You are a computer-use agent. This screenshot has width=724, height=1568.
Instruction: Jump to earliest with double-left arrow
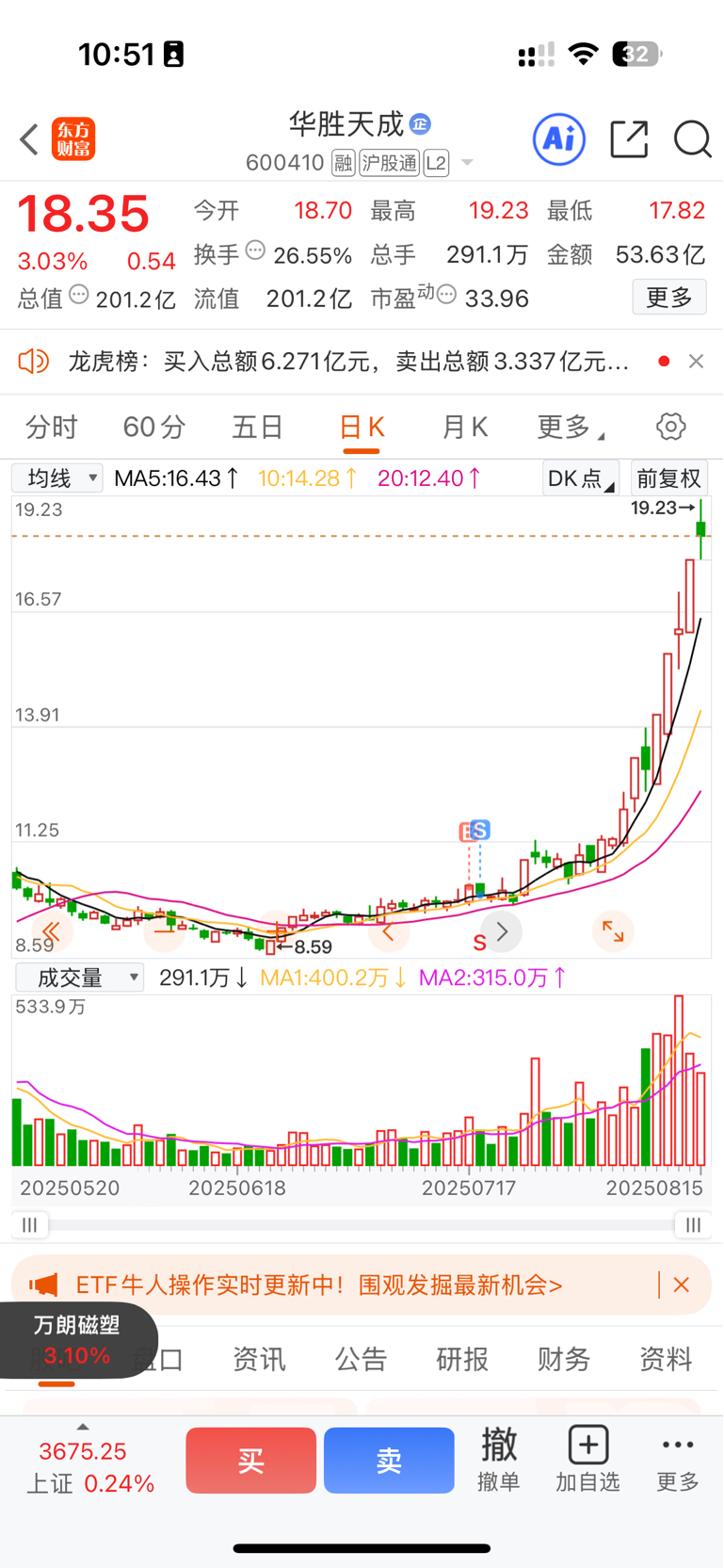click(51, 931)
